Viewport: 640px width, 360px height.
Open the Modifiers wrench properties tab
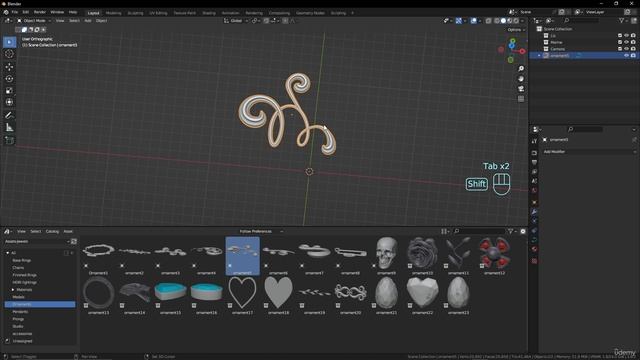[534, 211]
